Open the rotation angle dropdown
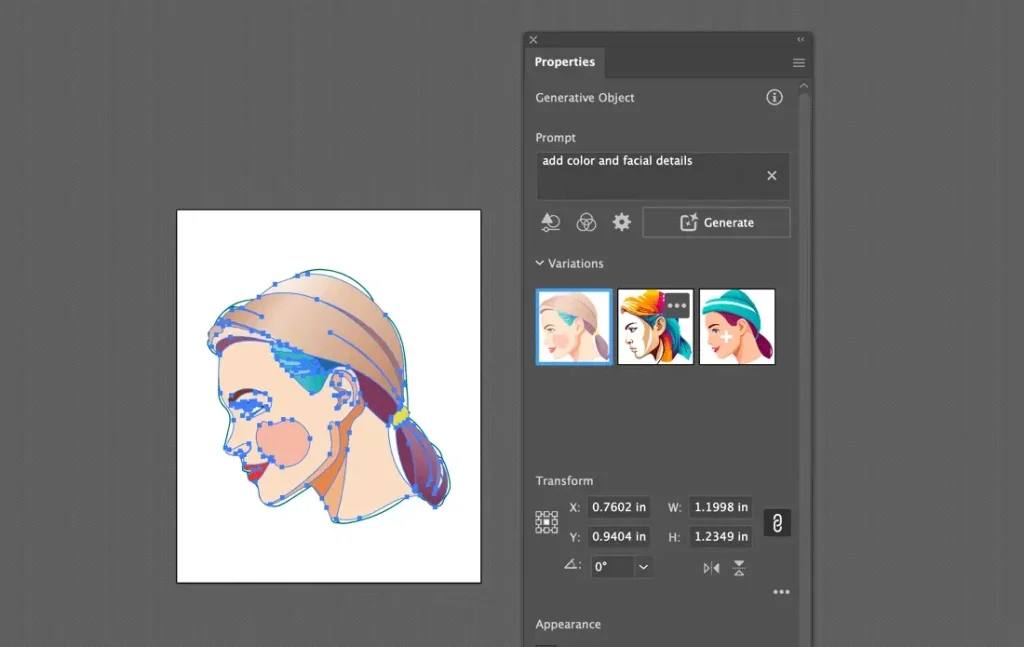This screenshot has height=647, width=1024. 644,567
